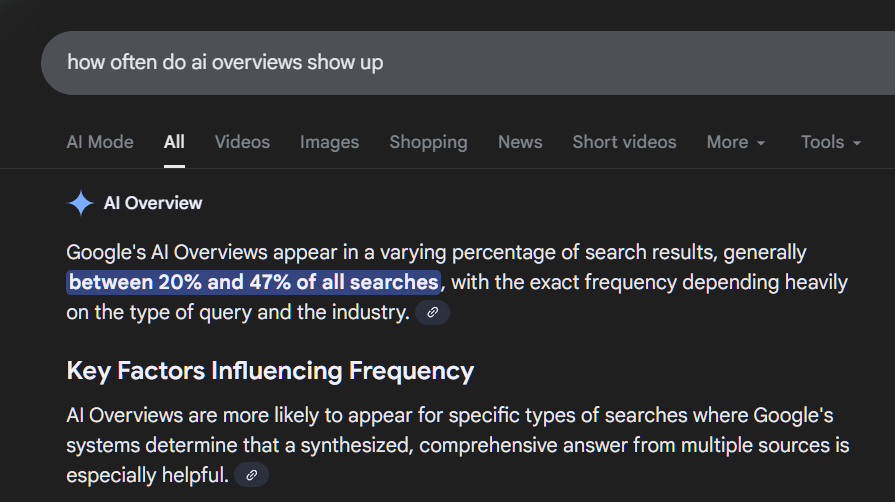This screenshot has width=895, height=502.
Task: Go to the Videos tab
Action: click(x=242, y=142)
